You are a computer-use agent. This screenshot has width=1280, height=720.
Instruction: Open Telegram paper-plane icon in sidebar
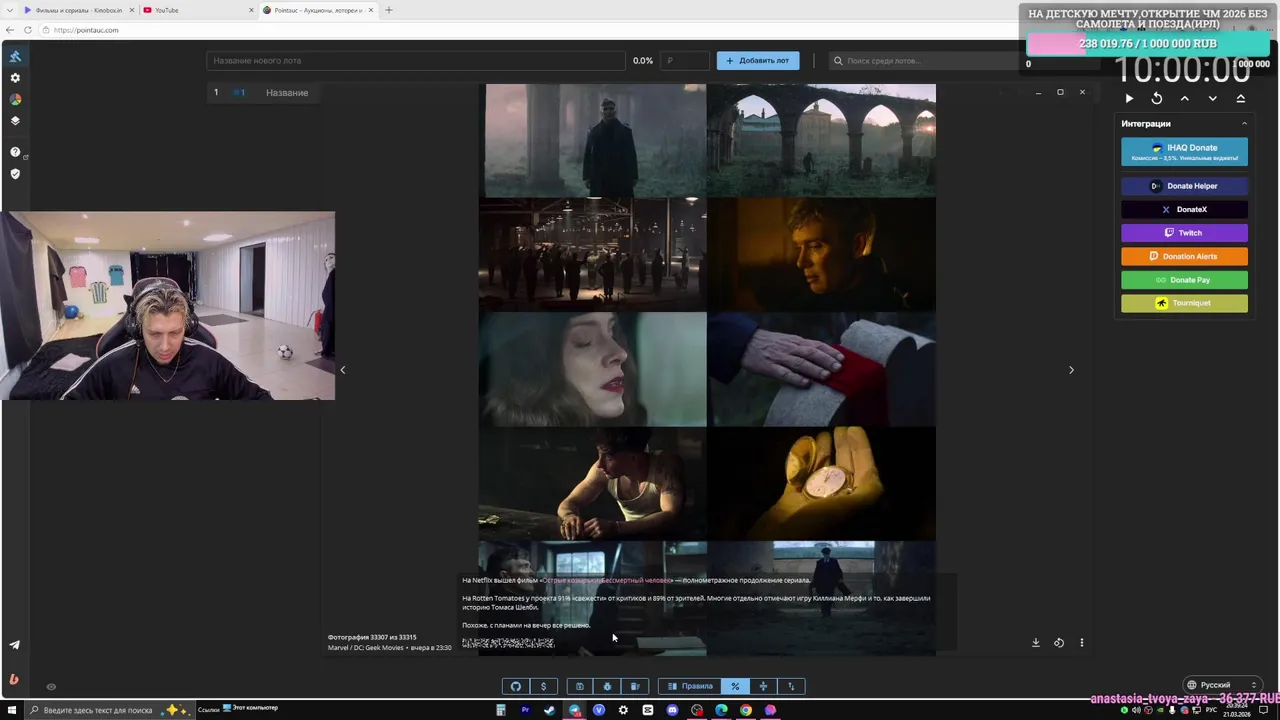14,645
